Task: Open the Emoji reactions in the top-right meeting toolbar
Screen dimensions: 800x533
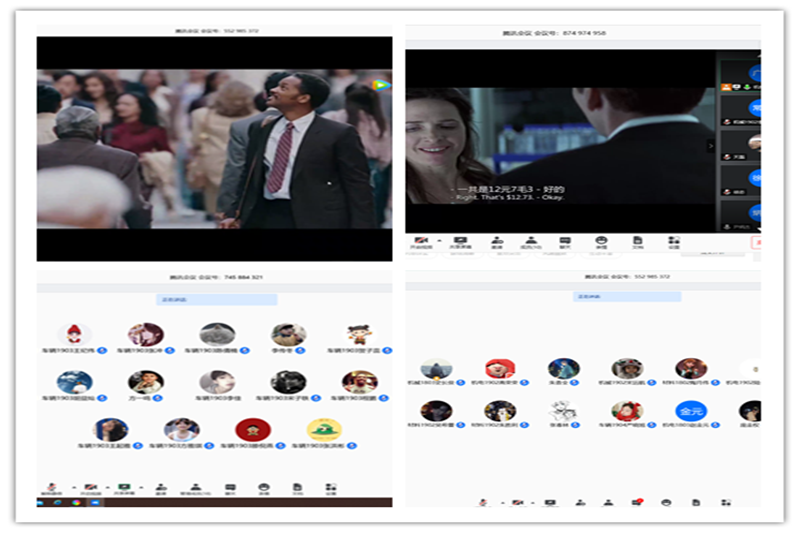Action: coord(602,242)
